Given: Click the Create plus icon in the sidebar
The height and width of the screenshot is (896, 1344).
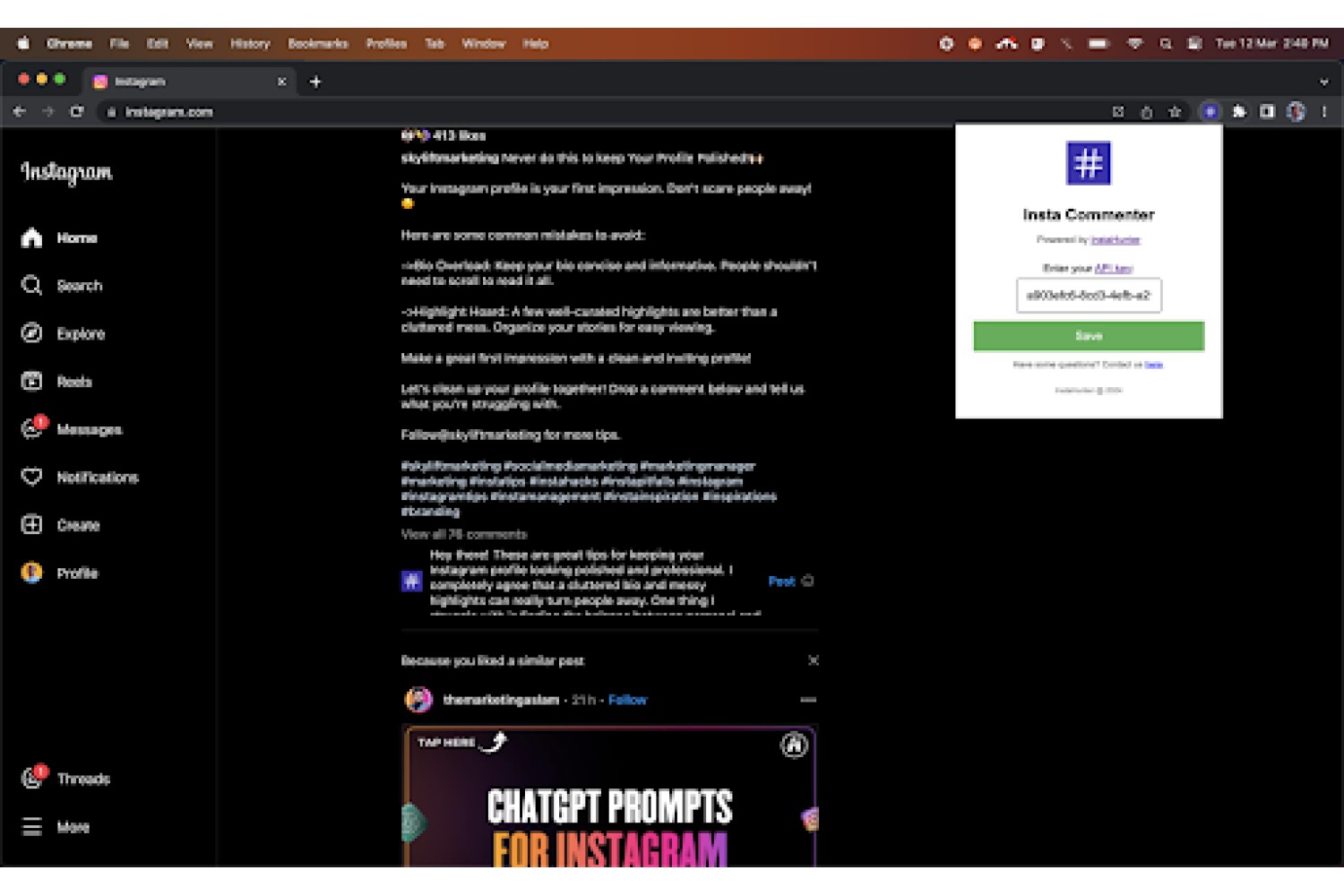Looking at the screenshot, I should click(32, 524).
